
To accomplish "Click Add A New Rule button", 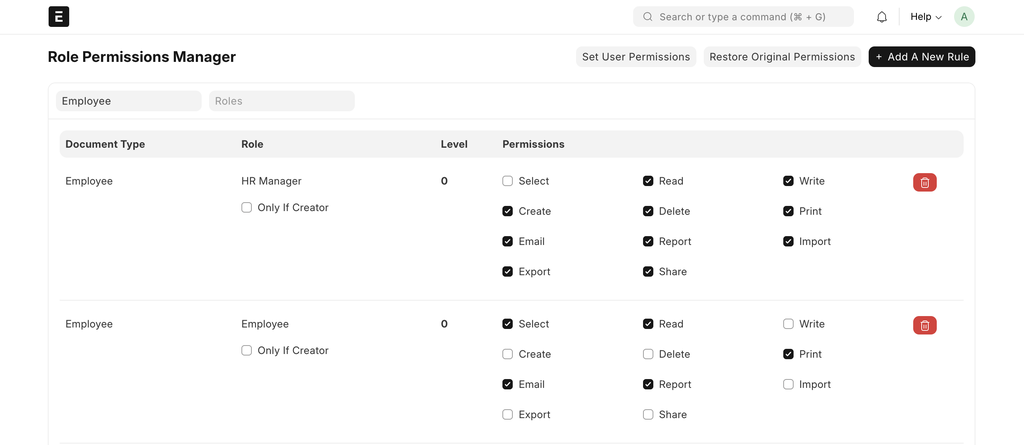I will 921,57.
